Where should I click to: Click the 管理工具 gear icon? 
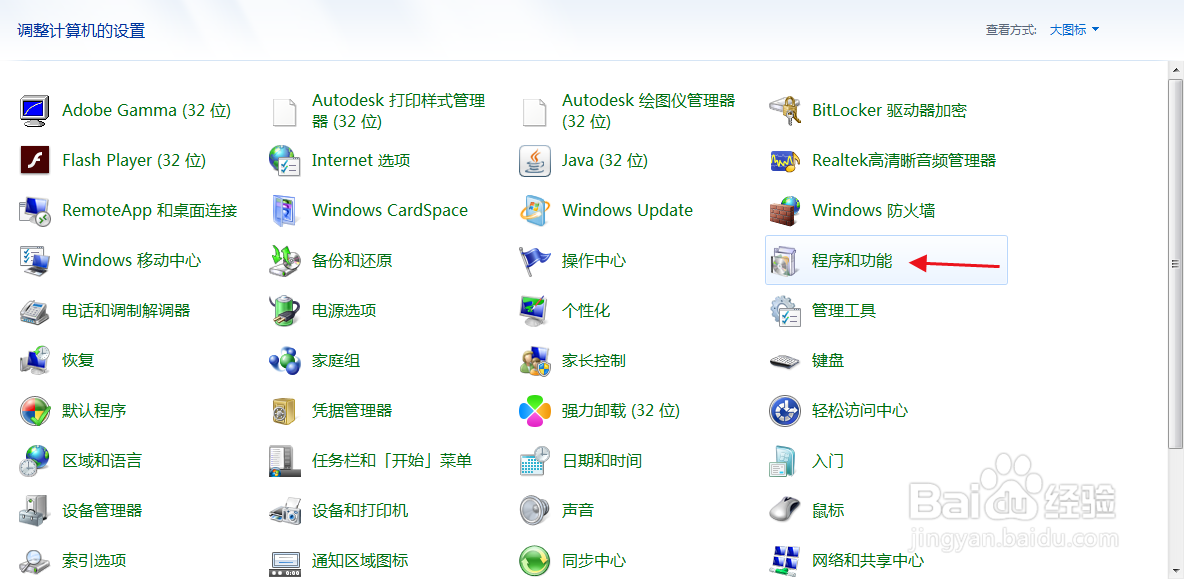[785, 310]
